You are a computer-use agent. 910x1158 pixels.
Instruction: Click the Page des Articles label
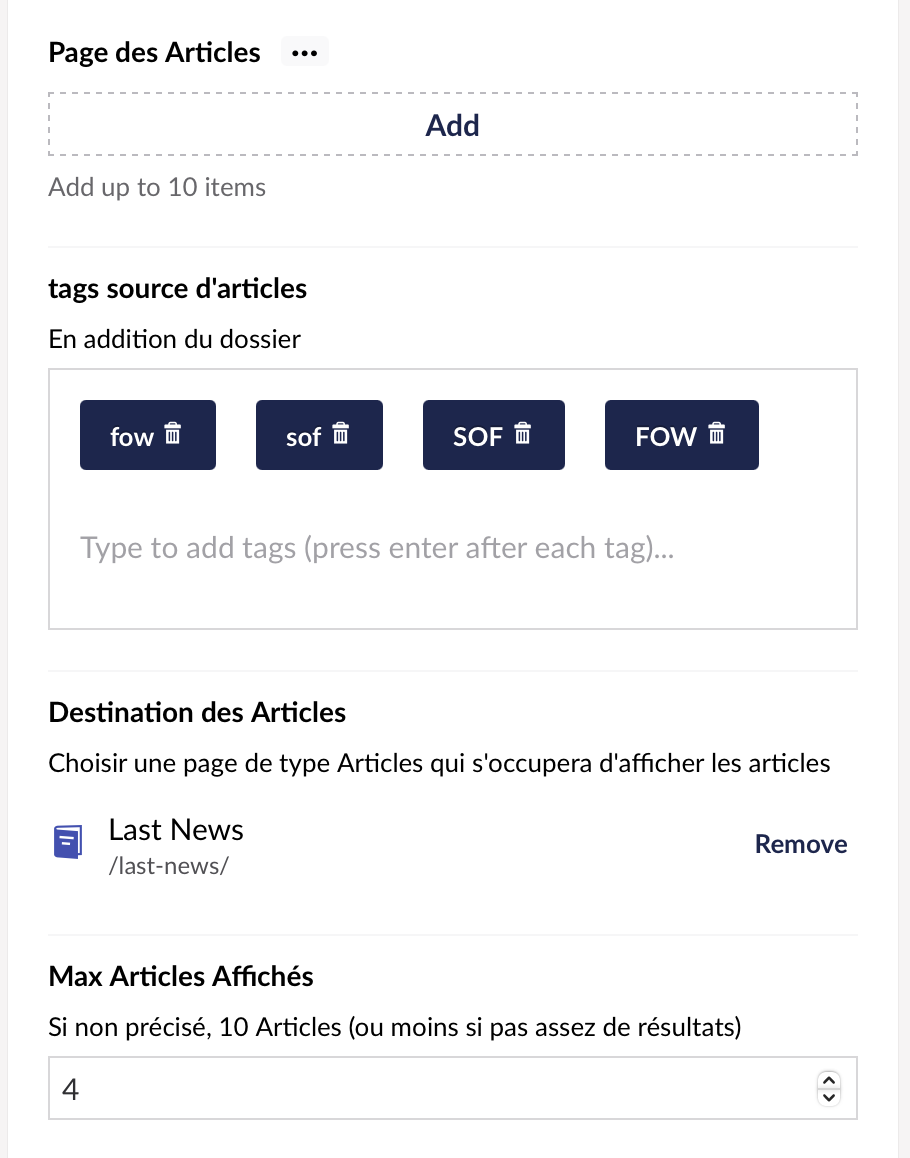[x=154, y=53]
